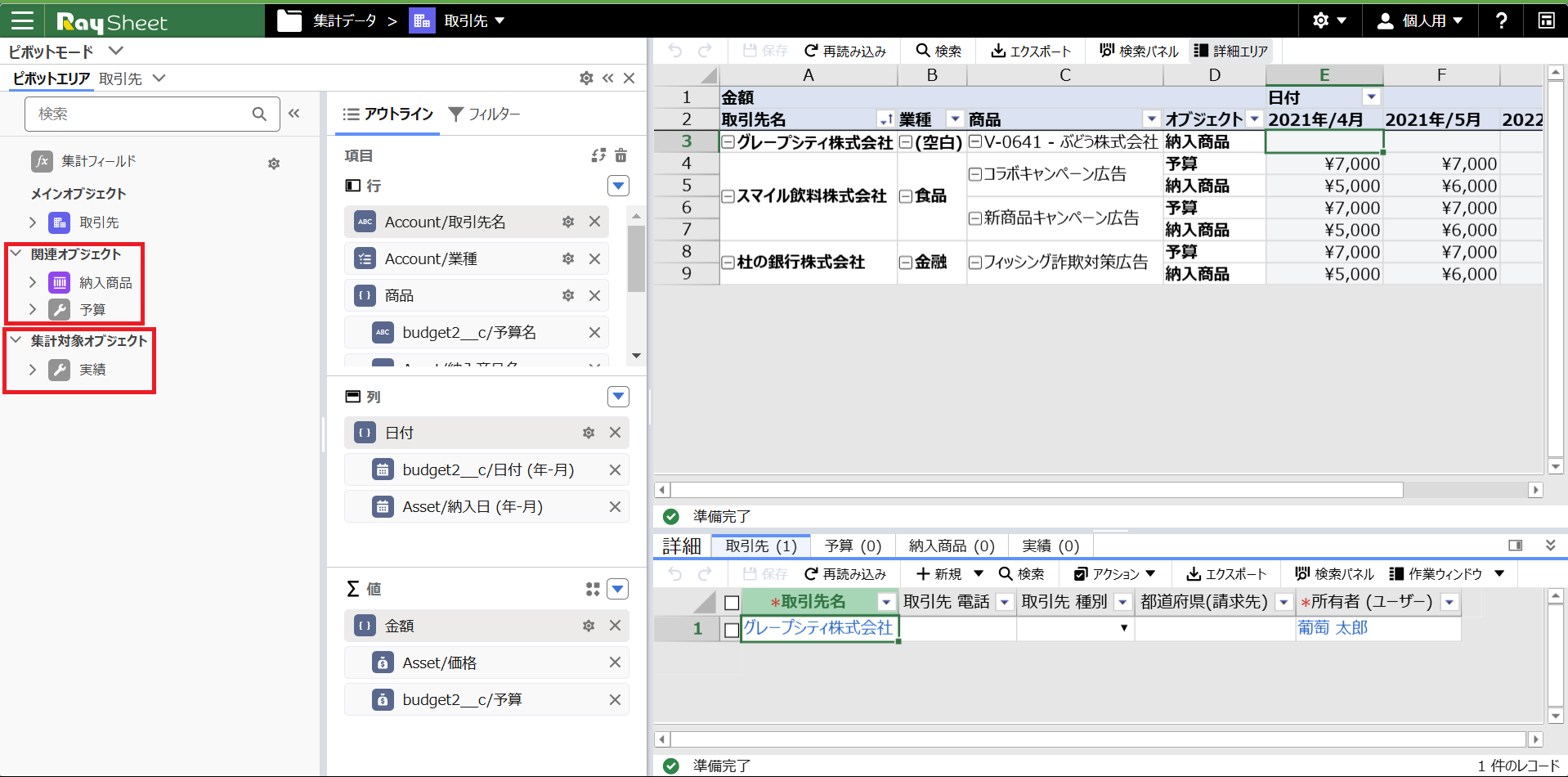Collapse the field list panel chevron
The height and width of the screenshot is (777, 1568).
294,114
